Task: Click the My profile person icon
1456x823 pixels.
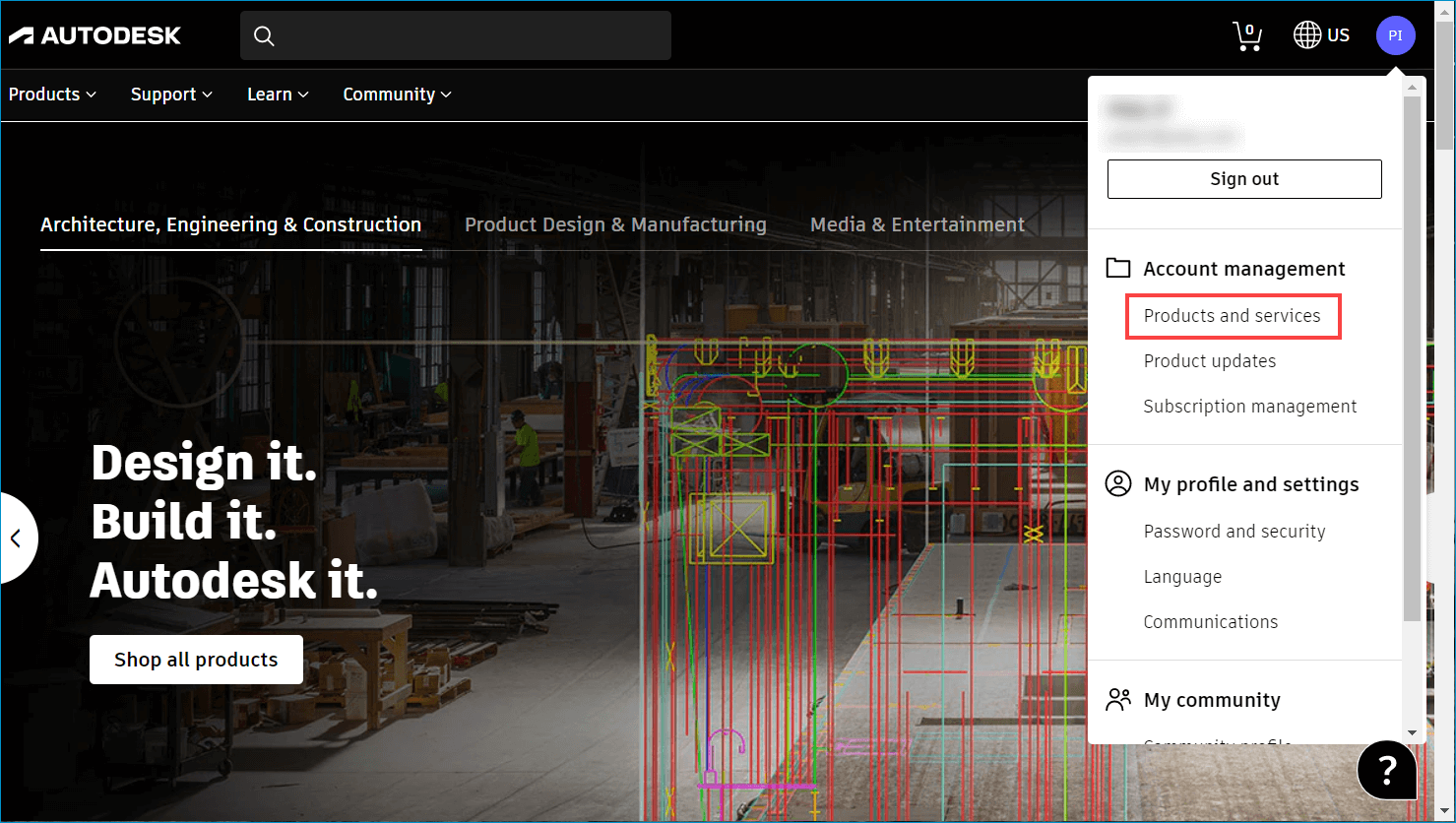Action: 1117,483
